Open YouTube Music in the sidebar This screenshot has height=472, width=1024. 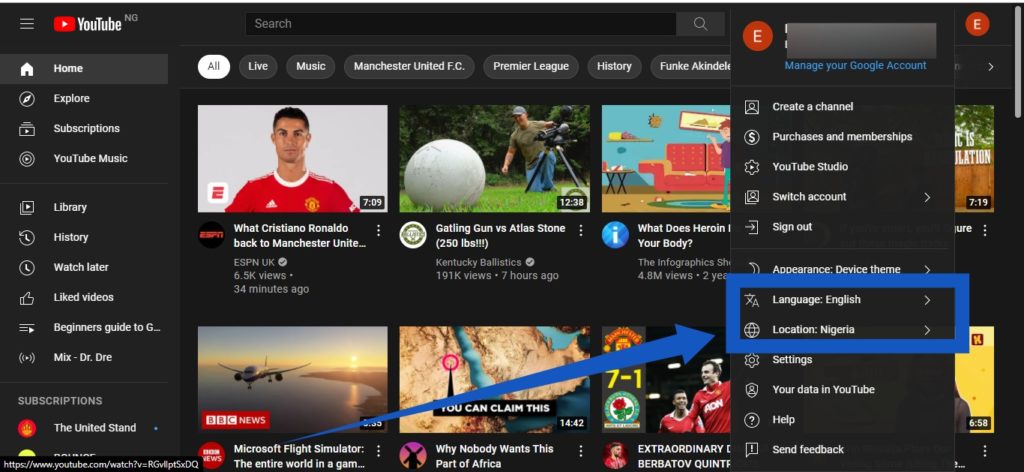[84, 159]
